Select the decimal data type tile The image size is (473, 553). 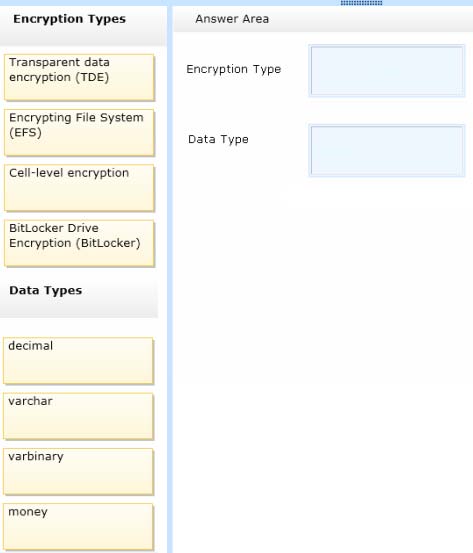(x=78, y=361)
